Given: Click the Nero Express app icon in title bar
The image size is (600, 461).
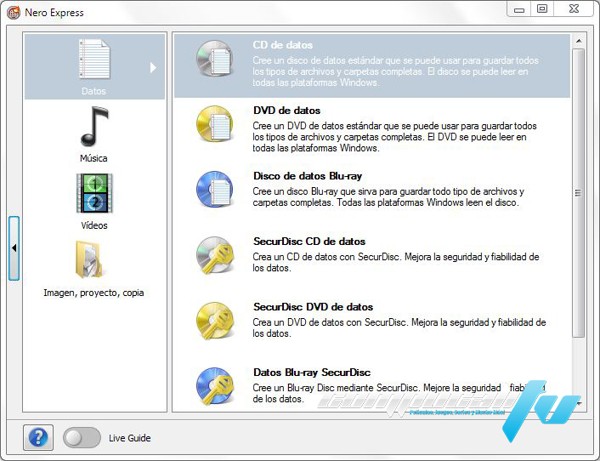Looking at the screenshot, I should pyautogui.click(x=13, y=13).
